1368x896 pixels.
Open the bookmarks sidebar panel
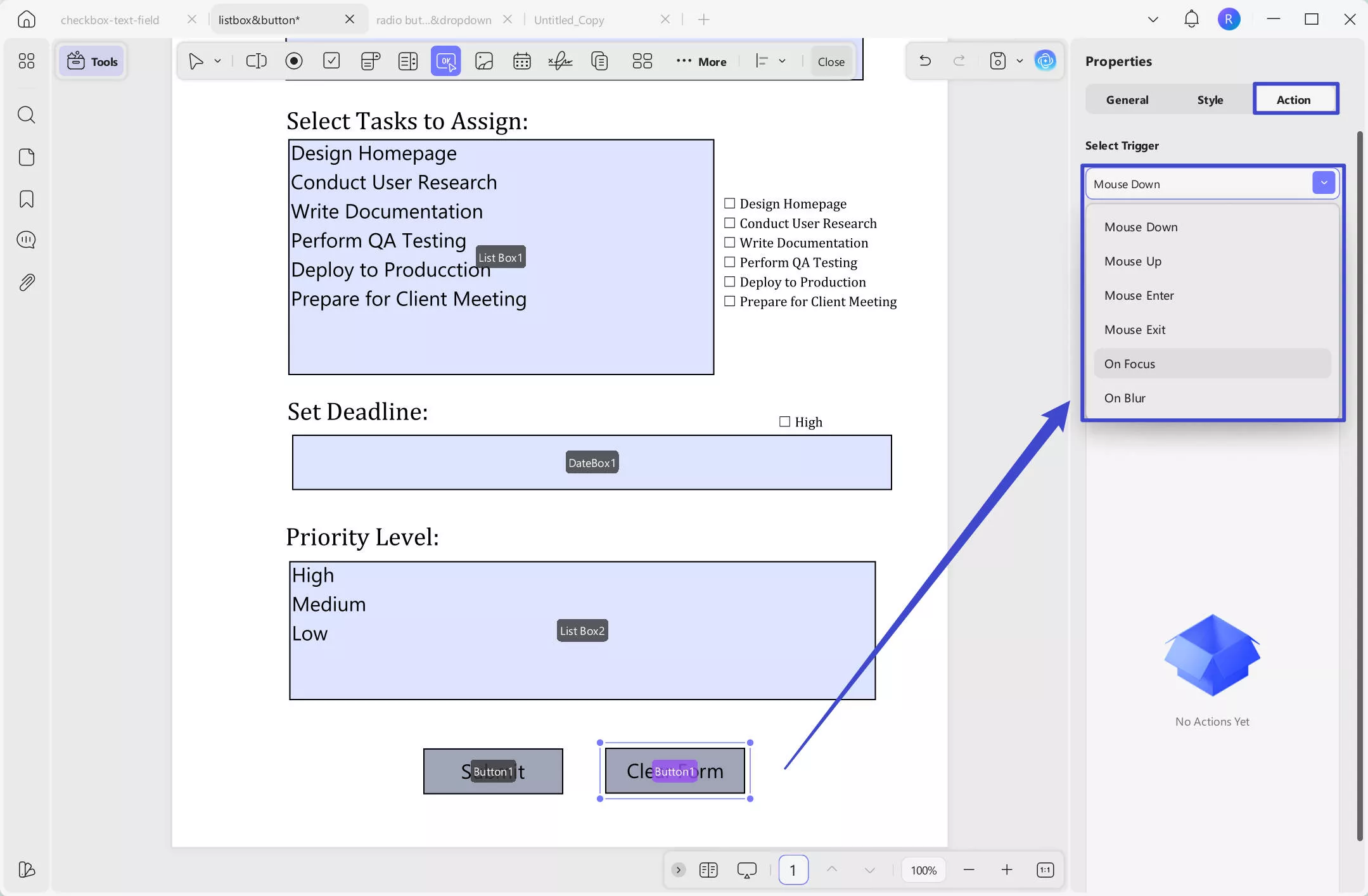(27, 199)
